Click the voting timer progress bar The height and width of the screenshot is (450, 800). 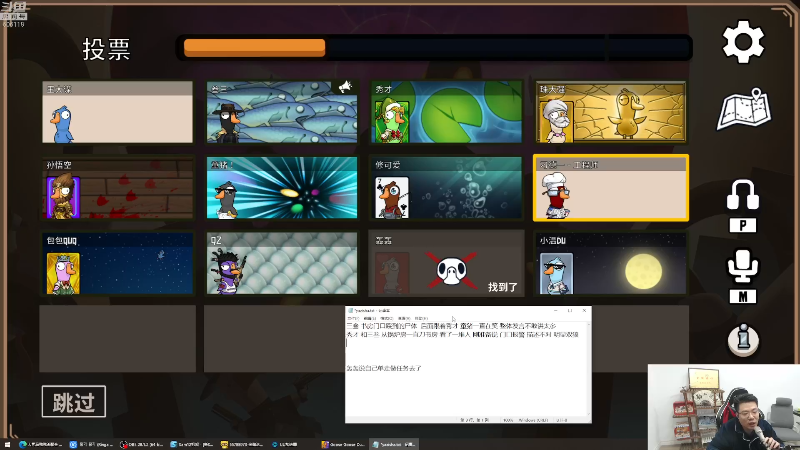point(434,47)
